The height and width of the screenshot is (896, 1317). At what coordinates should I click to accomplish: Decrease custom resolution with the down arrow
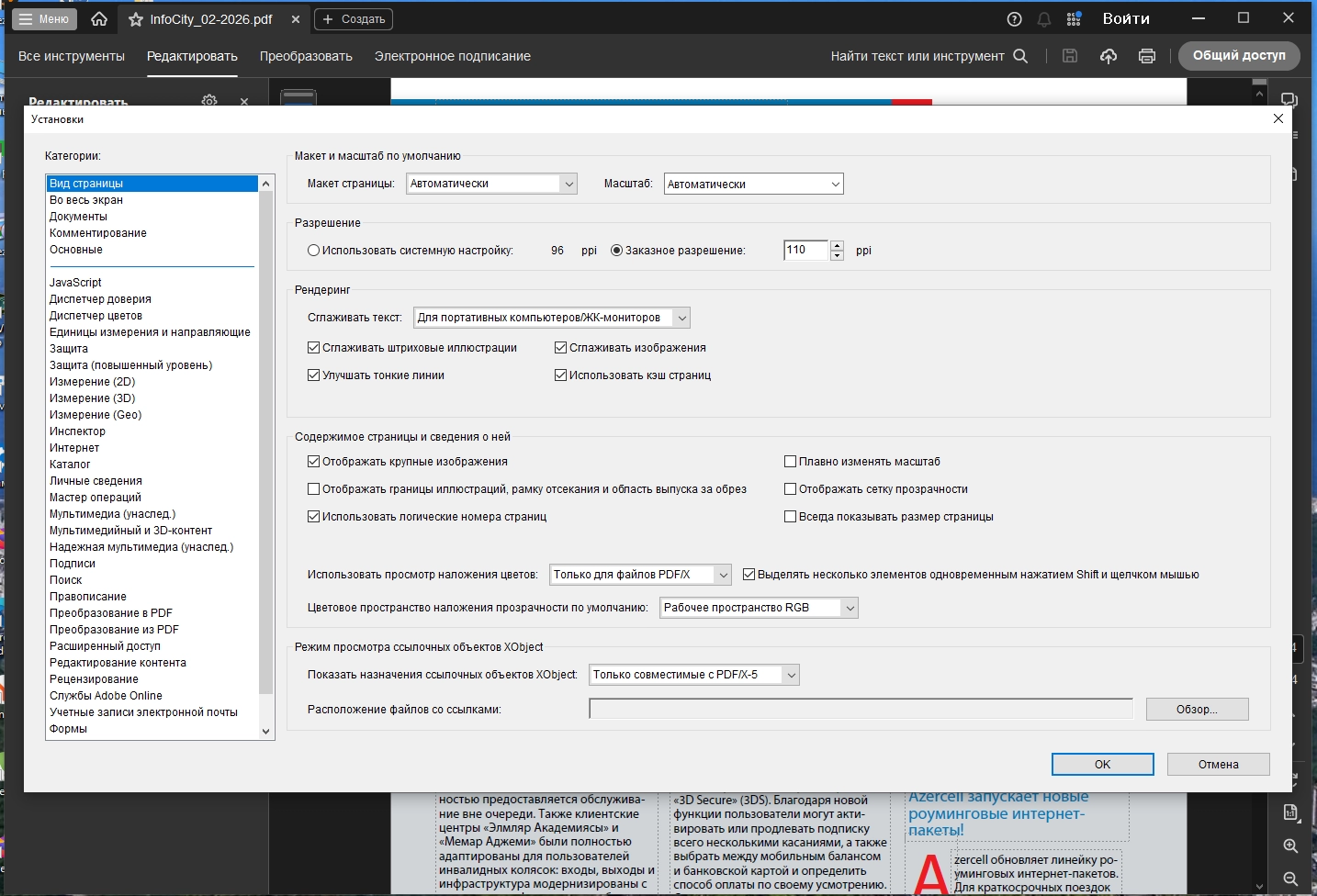coord(837,255)
